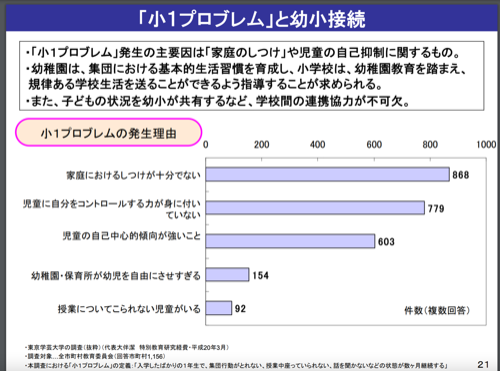Viewport: 500px width, 371px height.
Task: Click the value label 603
Action: tap(386, 242)
